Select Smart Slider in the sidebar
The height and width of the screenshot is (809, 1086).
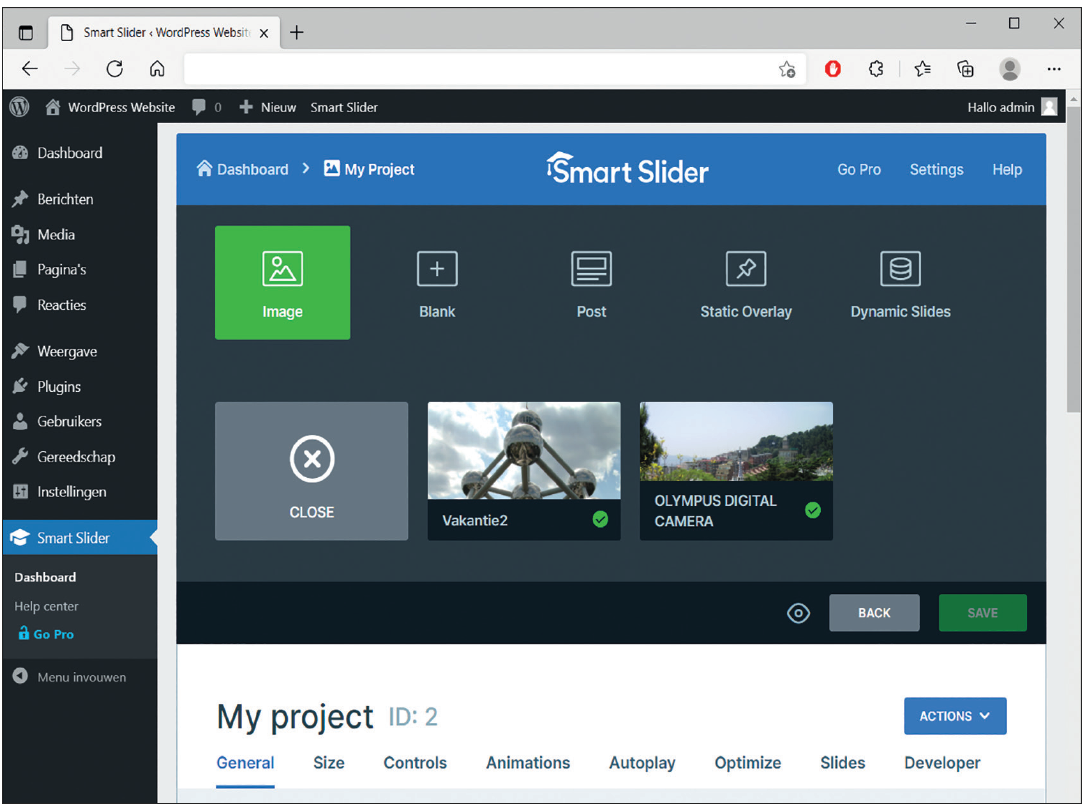(x=80, y=537)
